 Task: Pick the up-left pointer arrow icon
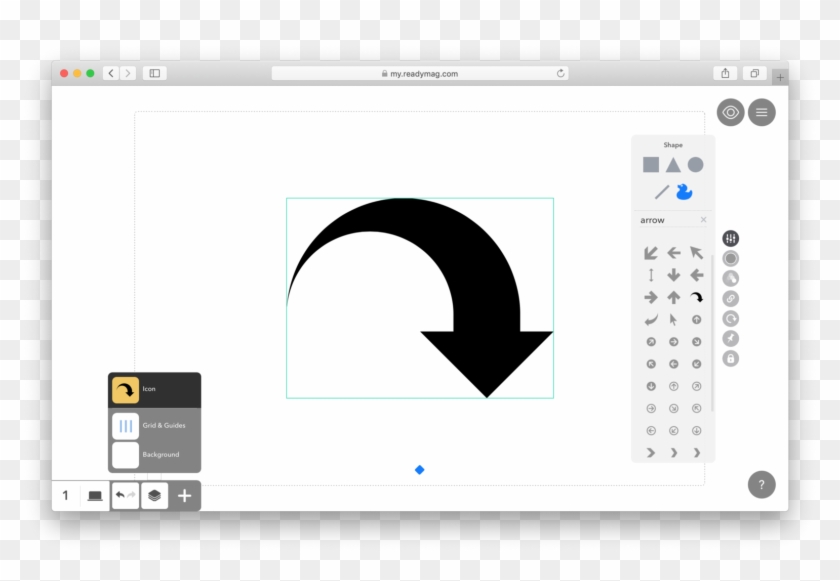pos(696,253)
